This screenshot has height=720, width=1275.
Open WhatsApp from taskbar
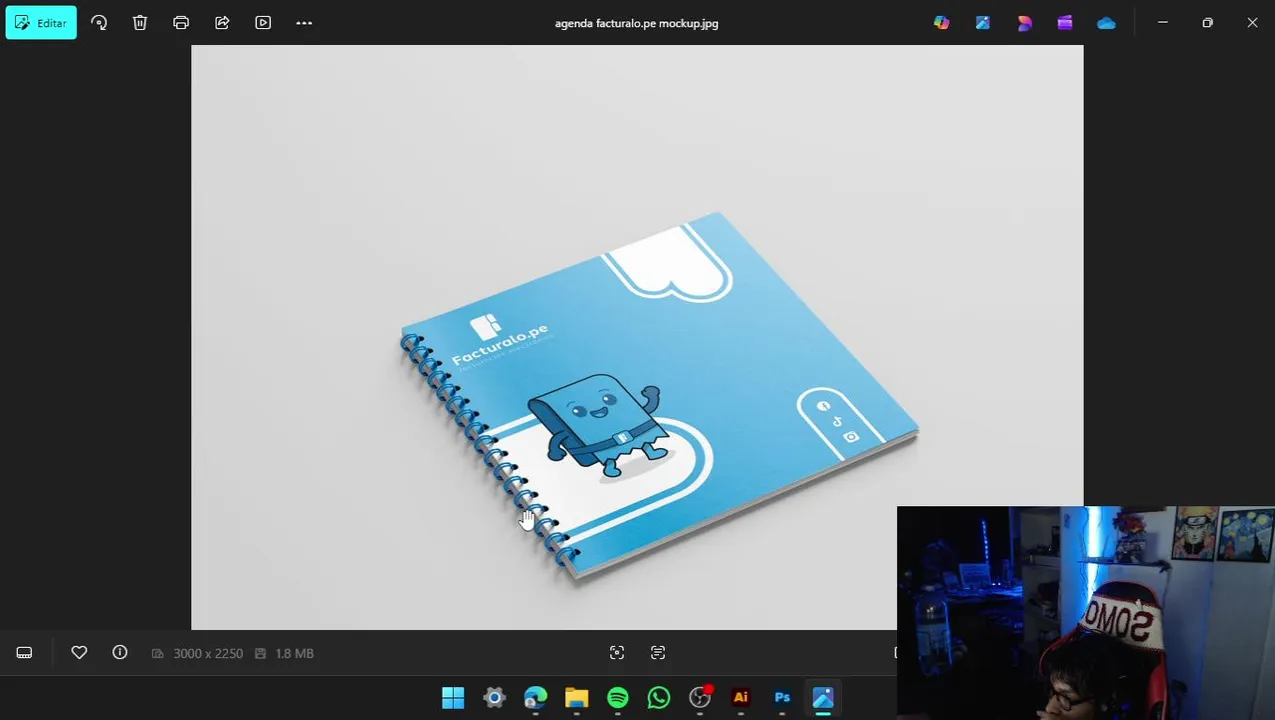tap(658, 698)
